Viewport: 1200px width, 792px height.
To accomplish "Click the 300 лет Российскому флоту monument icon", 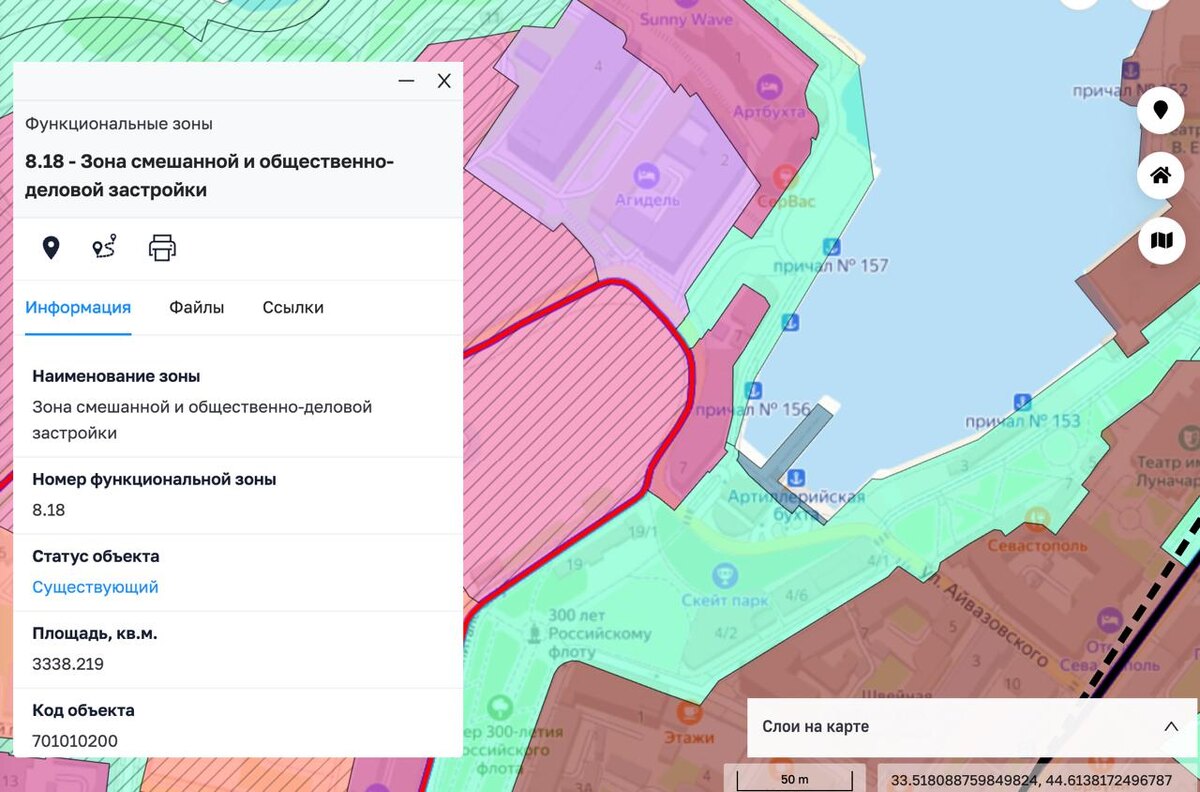I will coord(535,634).
